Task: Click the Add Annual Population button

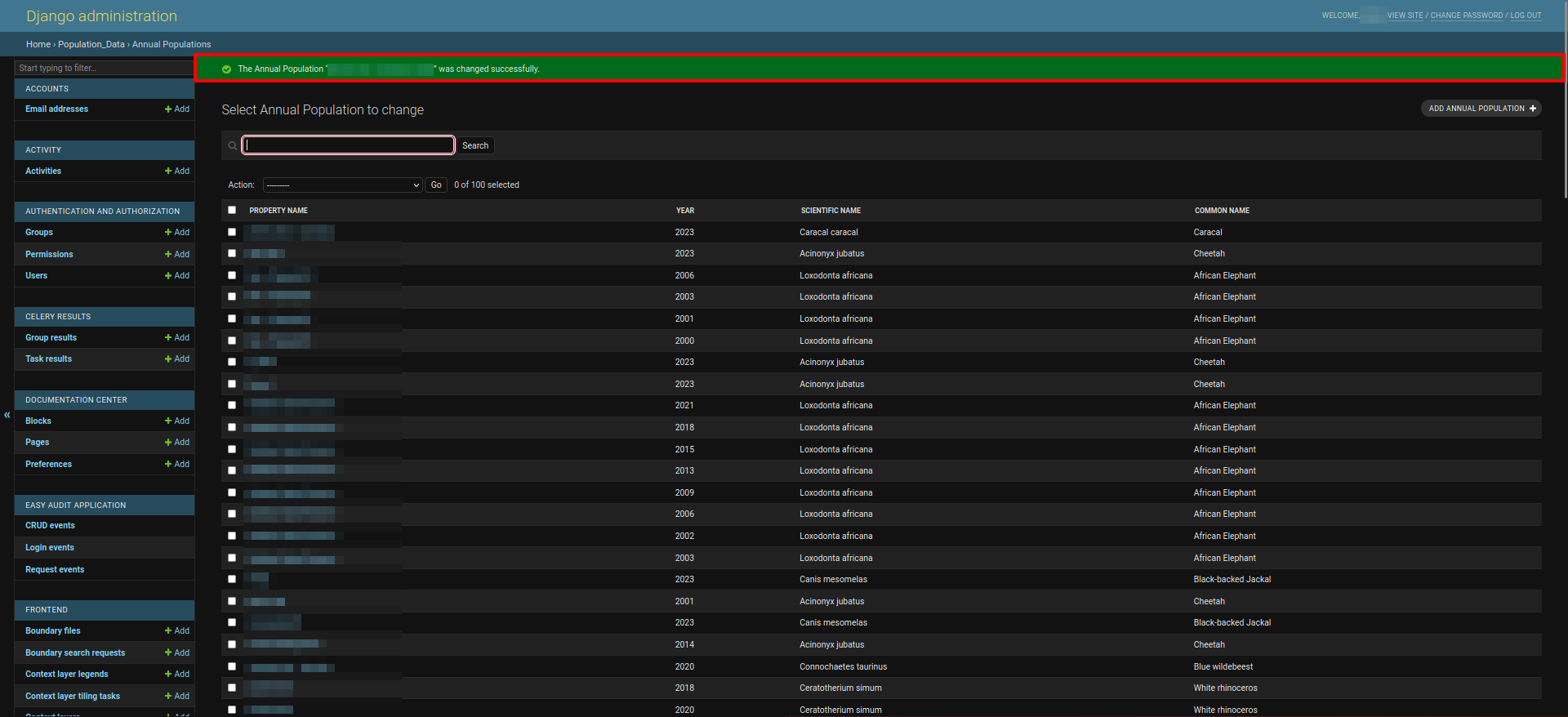Action: [1481, 108]
